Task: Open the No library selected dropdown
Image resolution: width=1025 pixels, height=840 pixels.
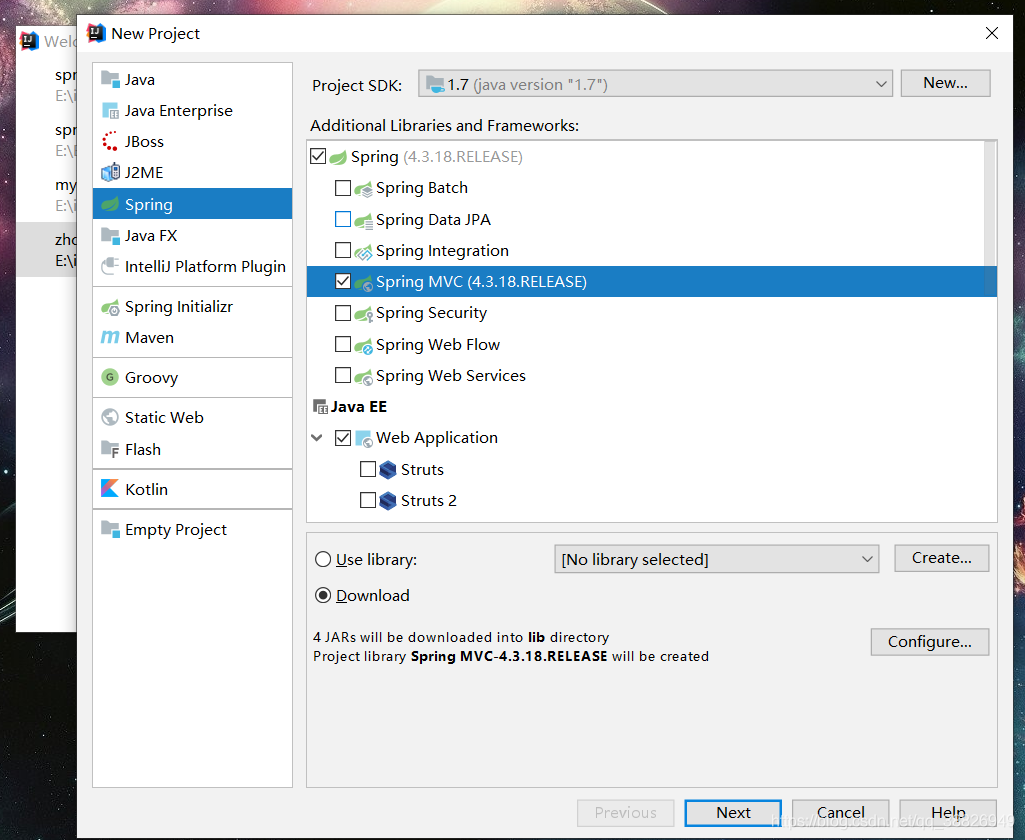Action: pos(716,559)
